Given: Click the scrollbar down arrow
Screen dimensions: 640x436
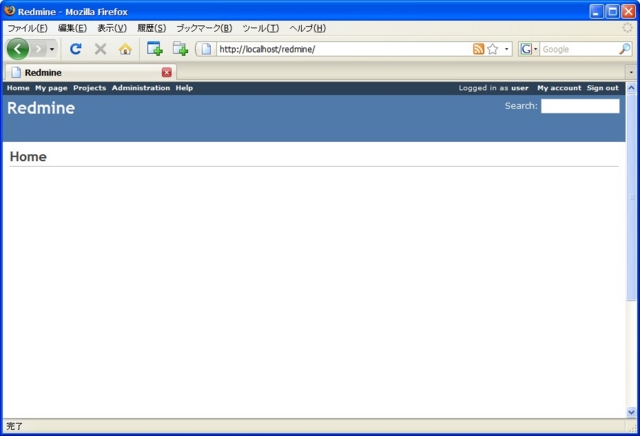Looking at the screenshot, I should 631,412.
